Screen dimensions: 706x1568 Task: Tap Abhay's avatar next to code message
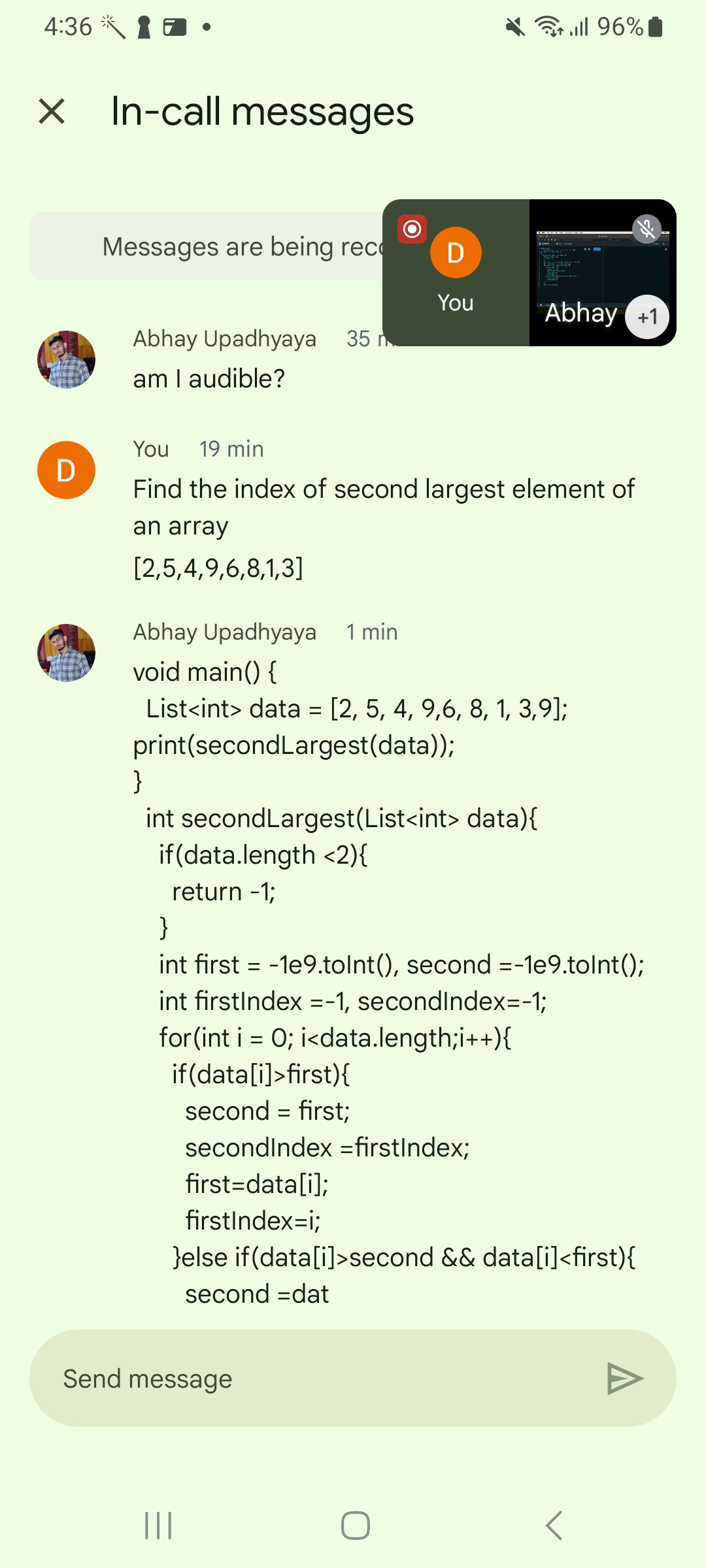[66, 653]
